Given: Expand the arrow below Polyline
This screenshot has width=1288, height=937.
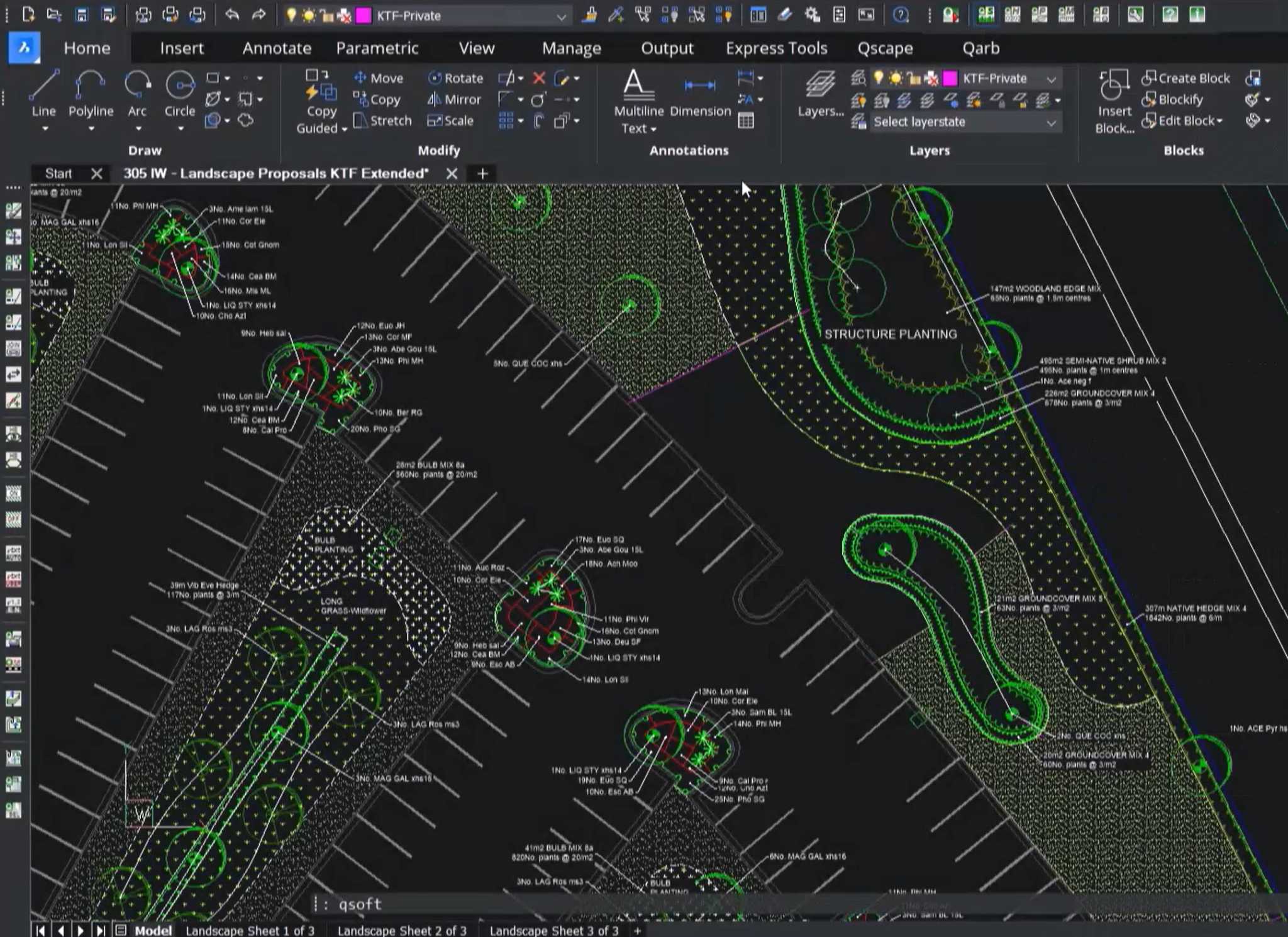Looking at the screenshot, I should [91, 129].
